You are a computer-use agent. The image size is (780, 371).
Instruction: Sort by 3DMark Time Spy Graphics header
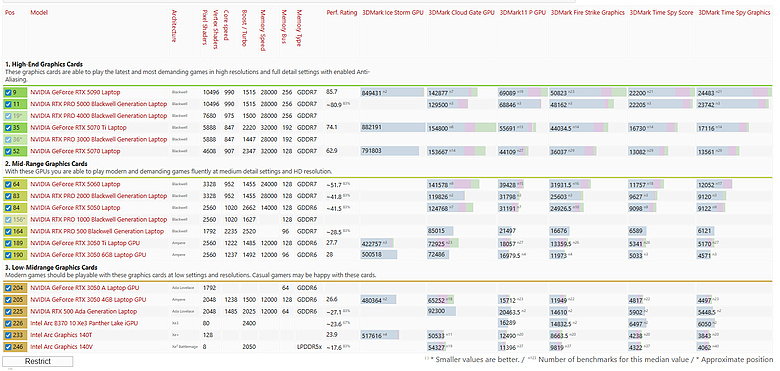click(x=734, y=12)
